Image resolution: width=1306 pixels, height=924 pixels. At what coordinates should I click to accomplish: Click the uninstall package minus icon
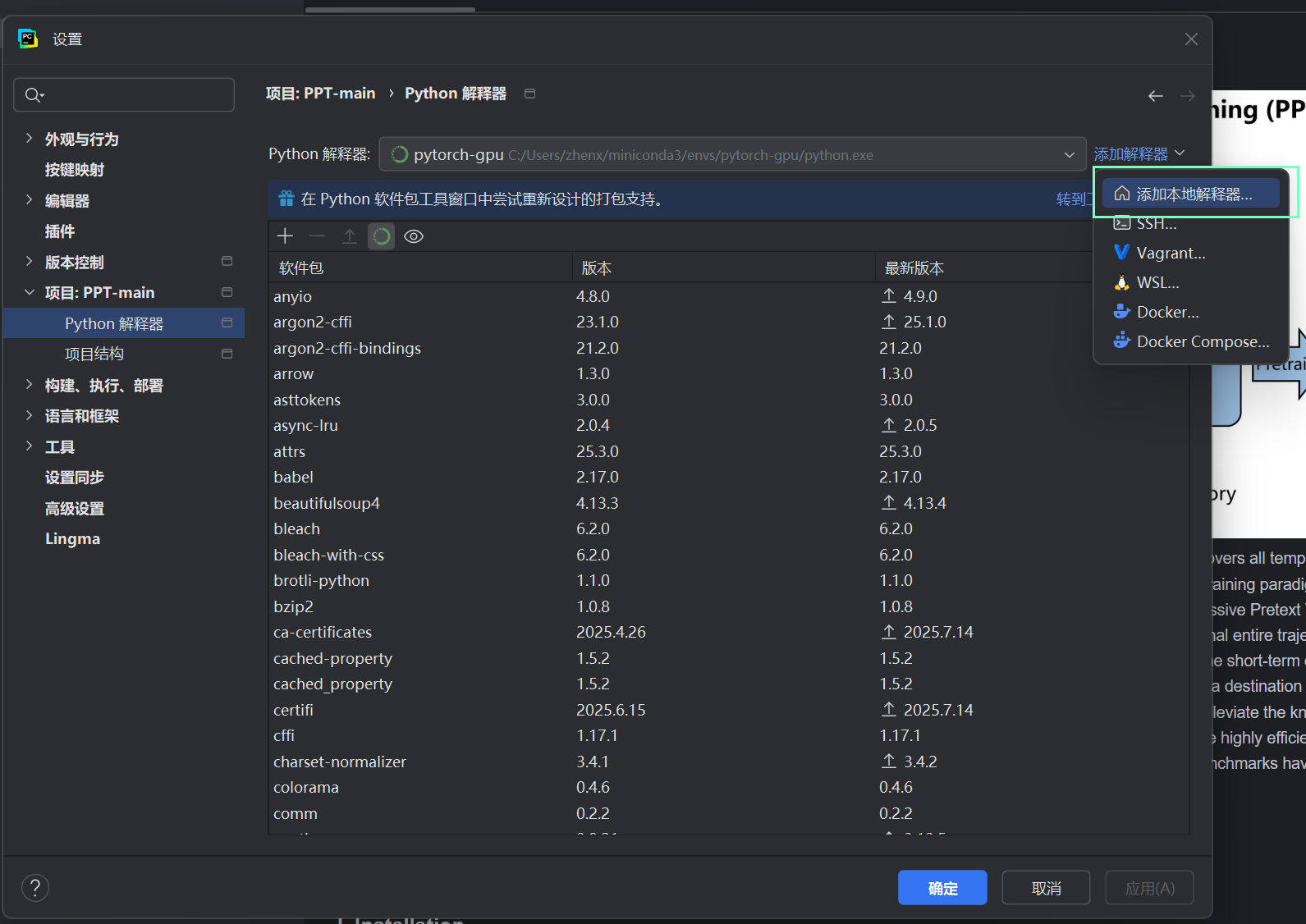[x=317, y=236]
